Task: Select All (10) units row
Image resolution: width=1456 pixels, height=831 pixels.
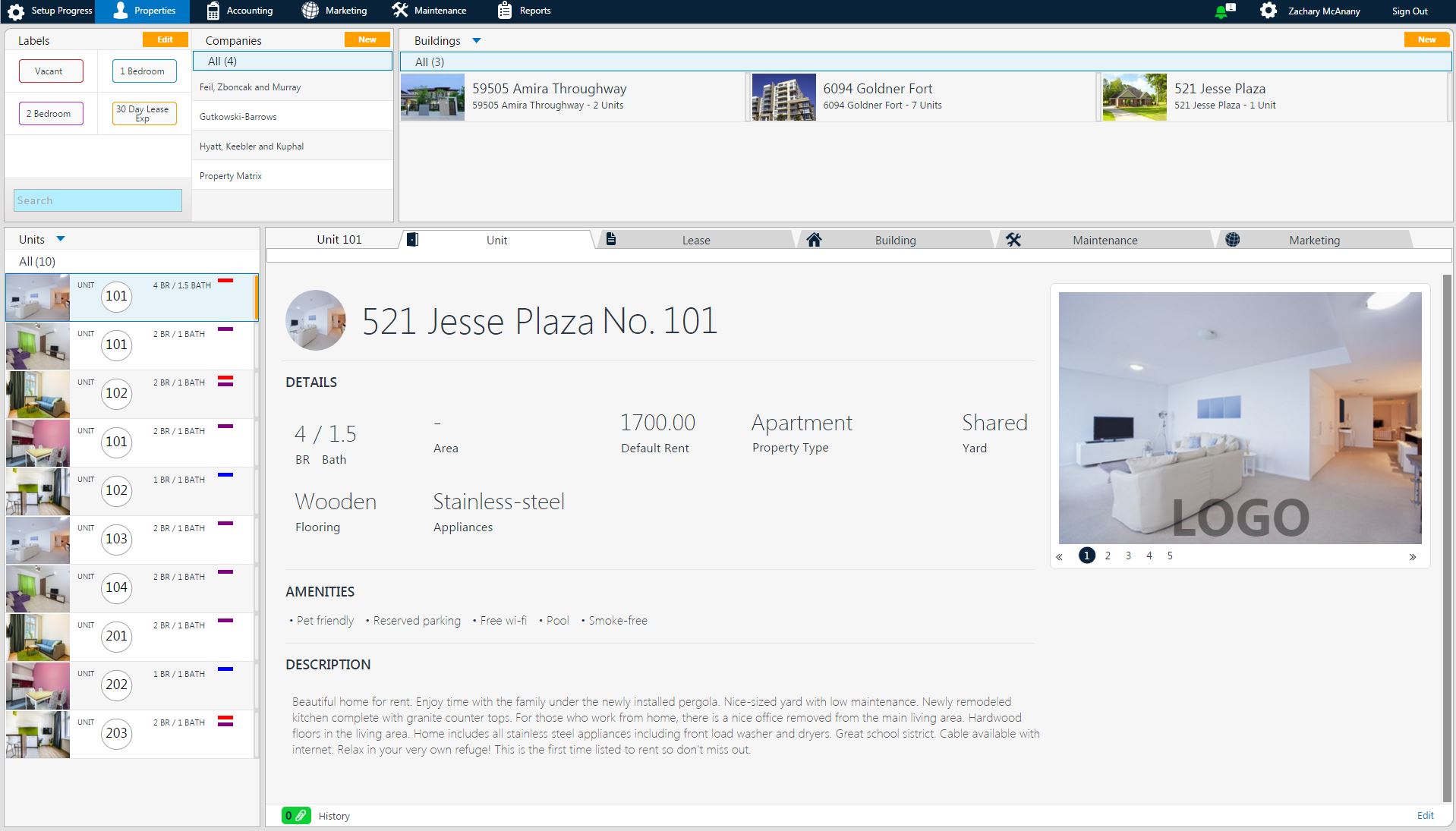Action: pyautogui.click(x=131, y=261)
